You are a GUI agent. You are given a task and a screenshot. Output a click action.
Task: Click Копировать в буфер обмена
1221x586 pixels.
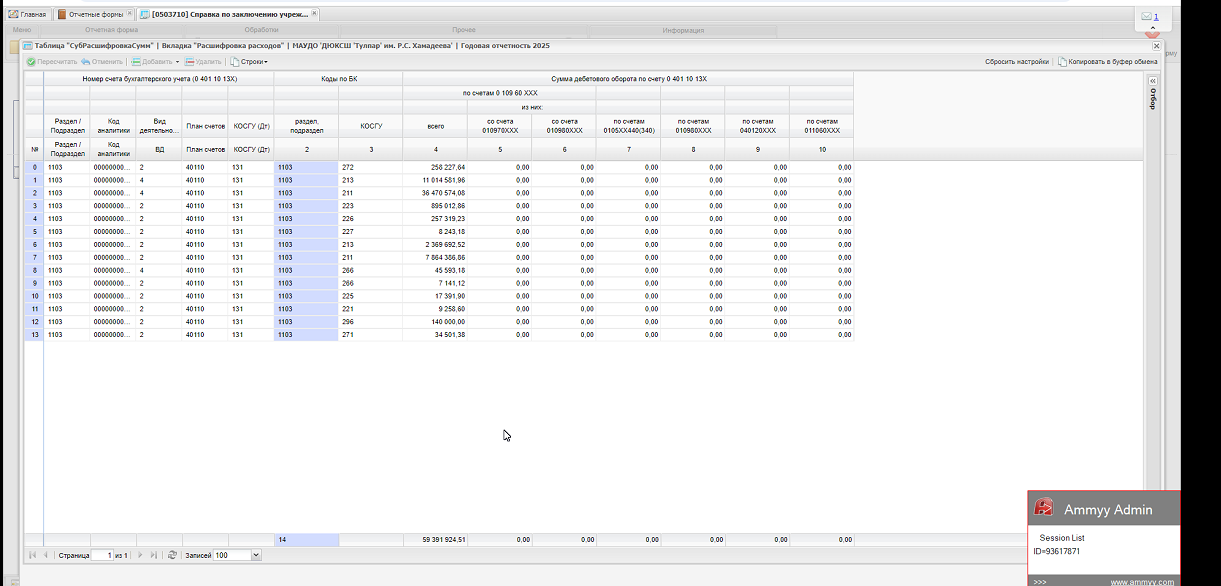click(x=1107, y=62)
